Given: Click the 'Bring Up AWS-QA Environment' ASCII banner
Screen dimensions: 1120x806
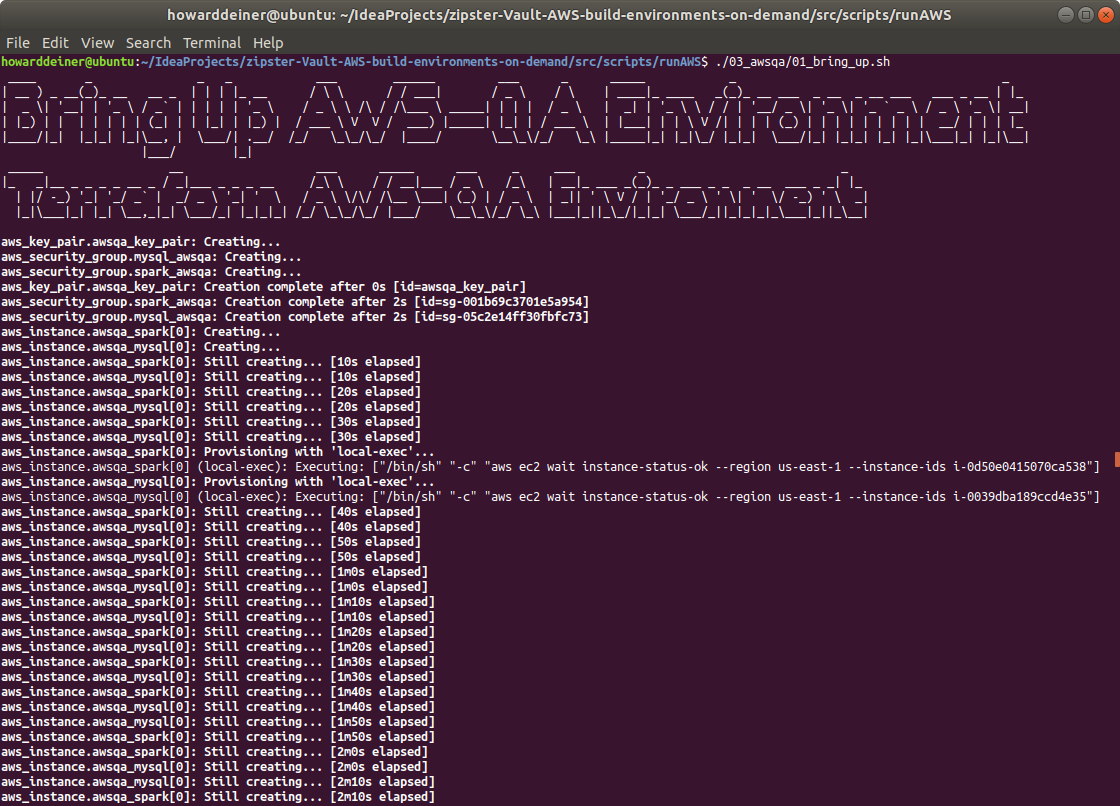Looking at the screenshot, I should [x=514, y=118].
